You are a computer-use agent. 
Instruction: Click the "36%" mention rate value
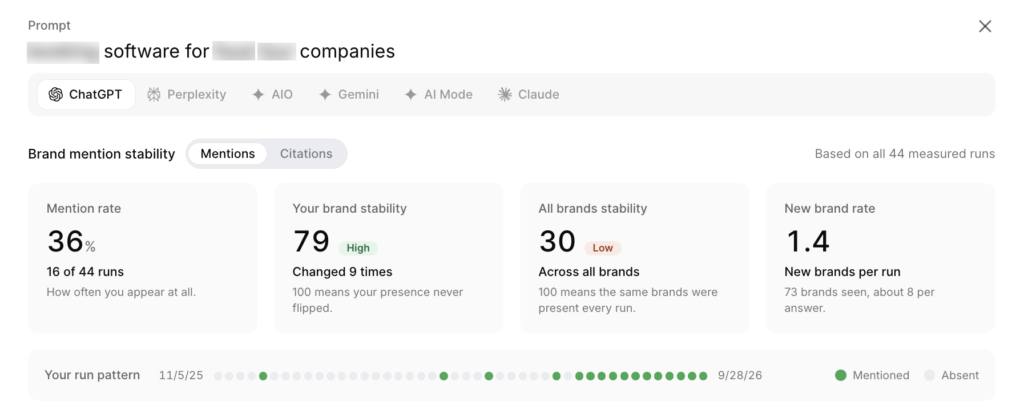[x=71, y=241]
